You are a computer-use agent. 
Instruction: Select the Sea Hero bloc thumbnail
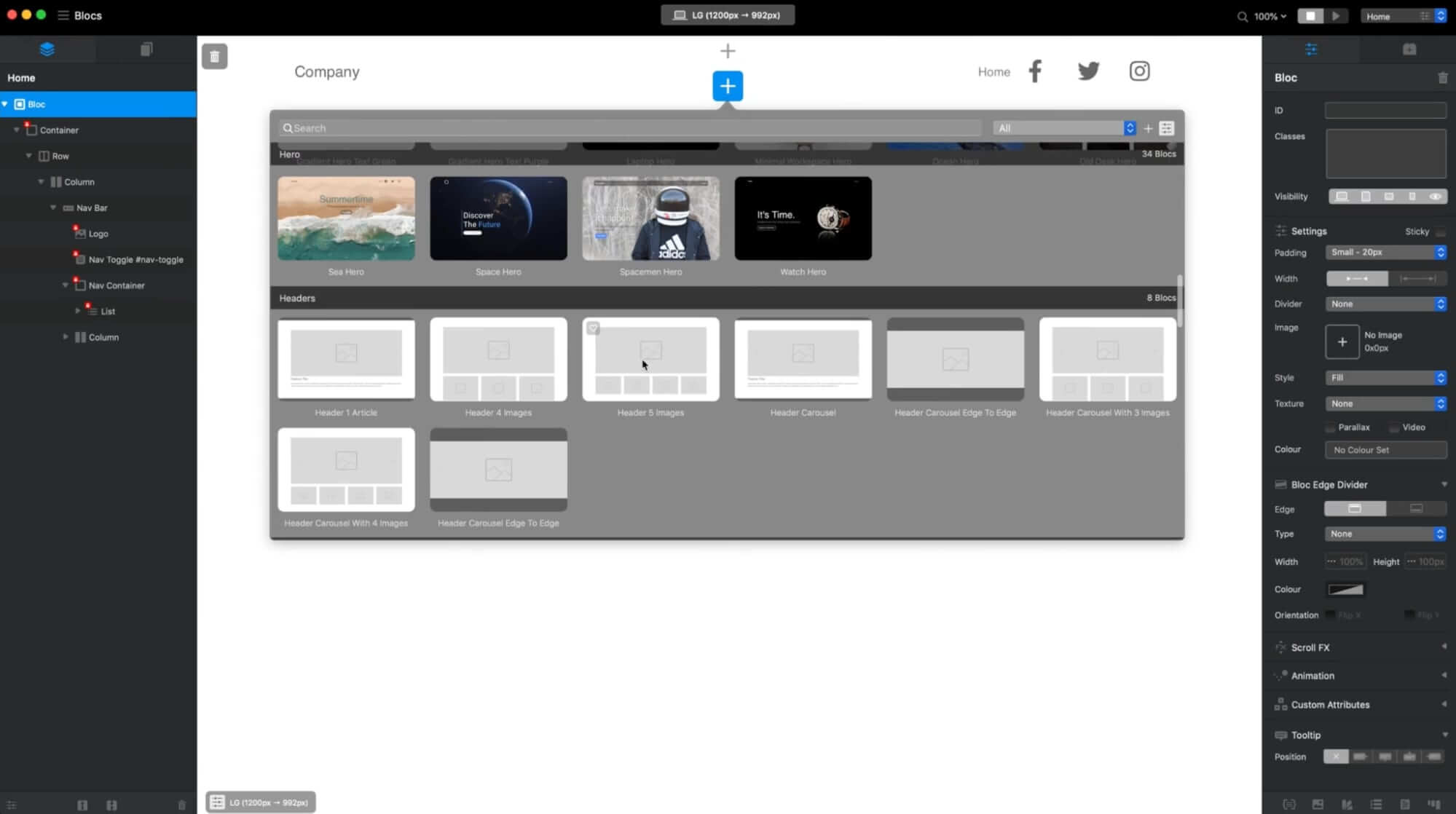(x=346, y=218)
